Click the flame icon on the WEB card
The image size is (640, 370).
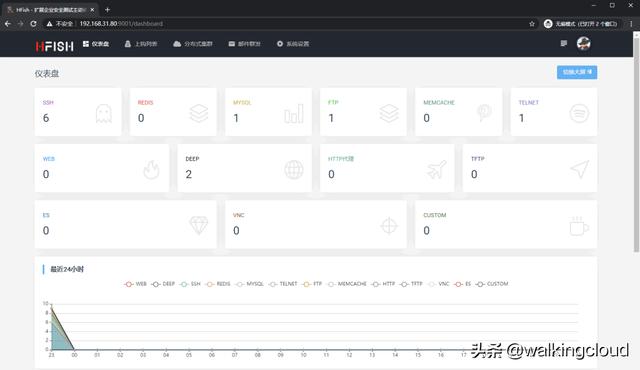[x=151, y=170]
